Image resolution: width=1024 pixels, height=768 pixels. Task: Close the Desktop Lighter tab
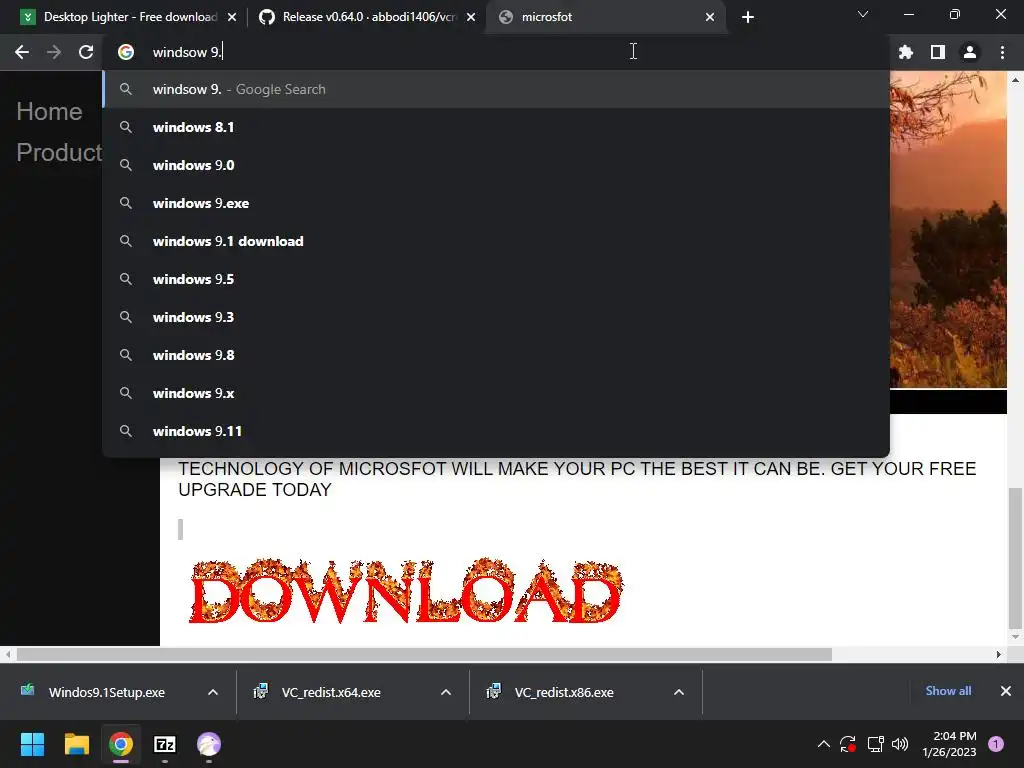pos(232,17)
